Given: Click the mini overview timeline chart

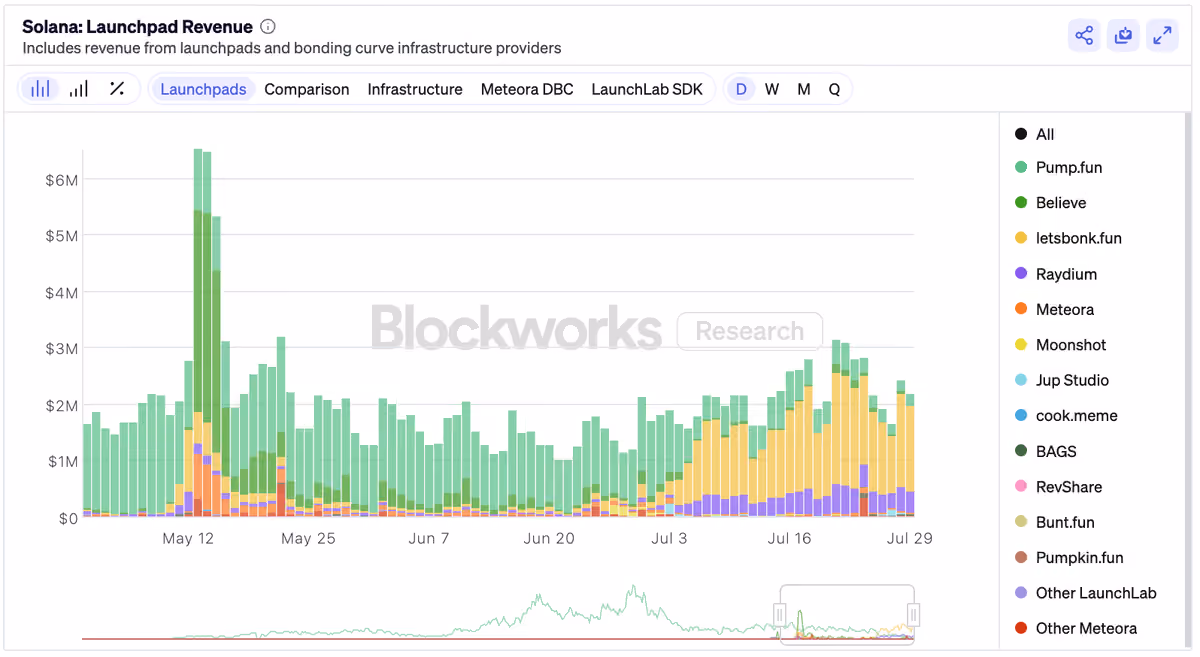Looking at the screenshot, I should pyautogui.click(x=498, y=612).
